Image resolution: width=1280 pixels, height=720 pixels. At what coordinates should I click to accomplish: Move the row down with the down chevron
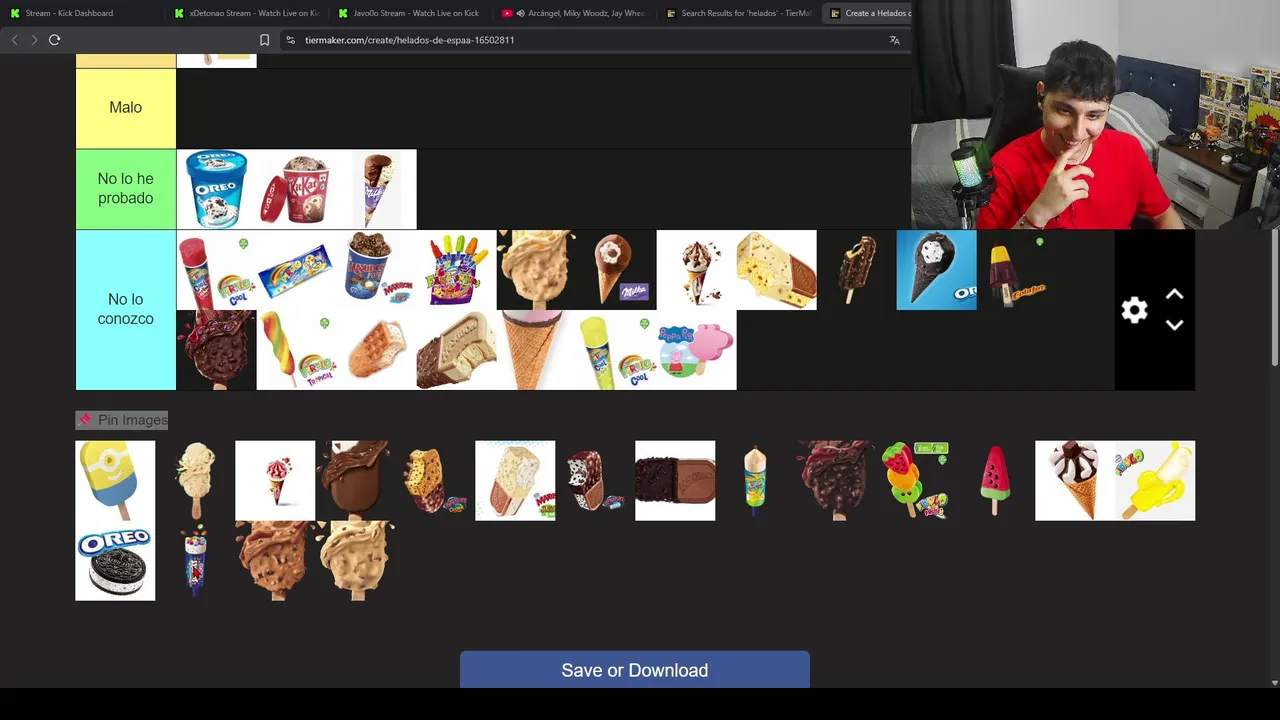point(1175,325)
